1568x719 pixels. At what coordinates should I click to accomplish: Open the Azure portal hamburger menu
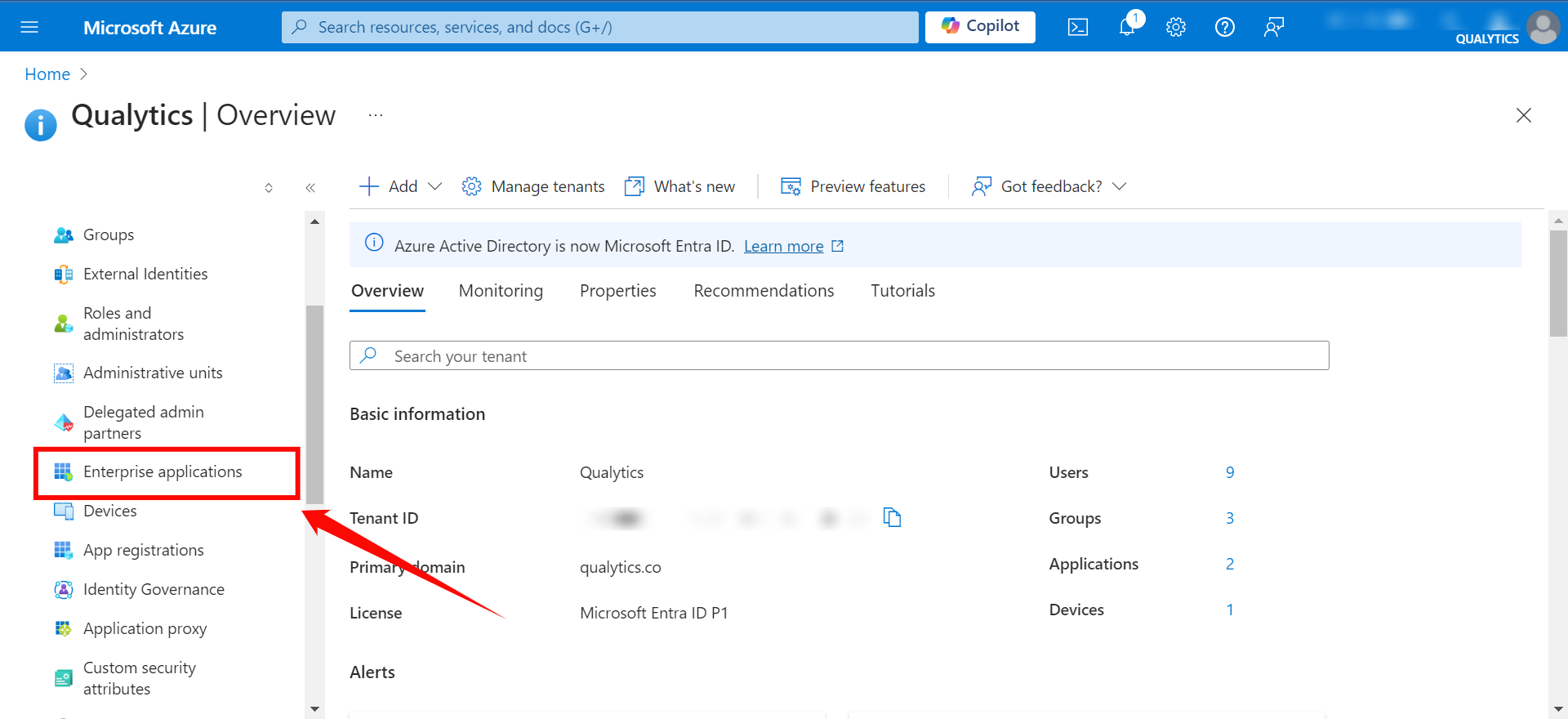(29, 27)
